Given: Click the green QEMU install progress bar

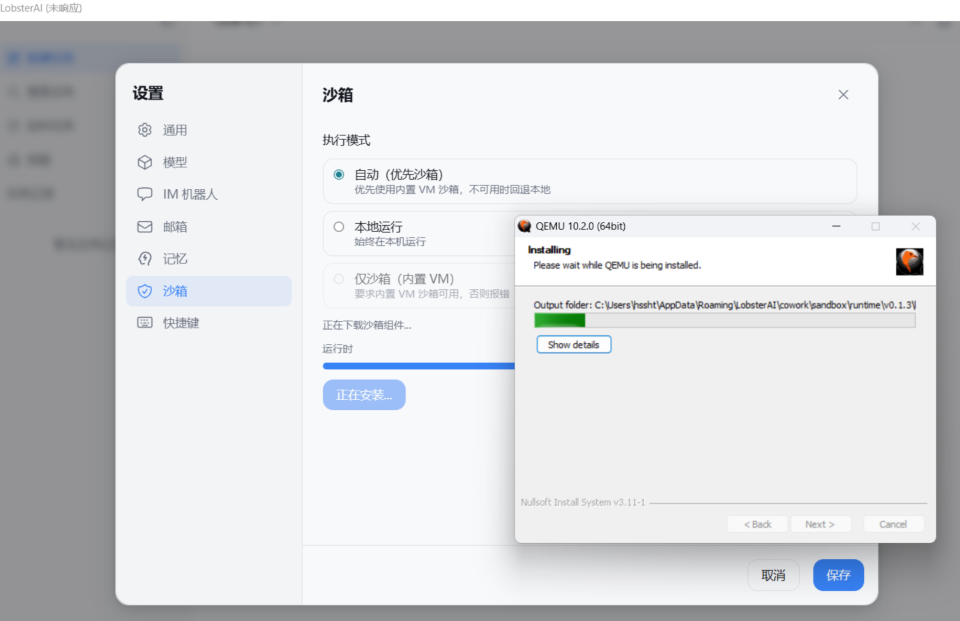Looking at the screenshot, I should pyautogui.click(x=725, y=320).
